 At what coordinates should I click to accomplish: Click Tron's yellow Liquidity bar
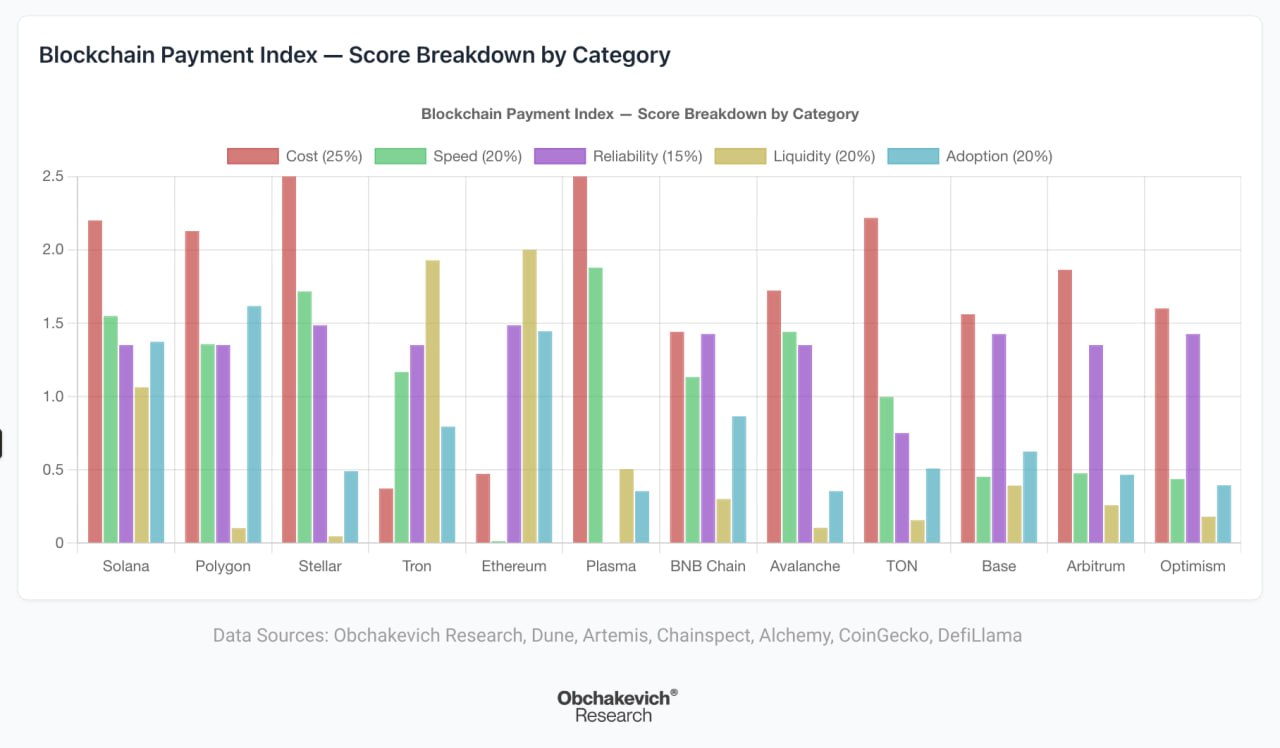433,401
